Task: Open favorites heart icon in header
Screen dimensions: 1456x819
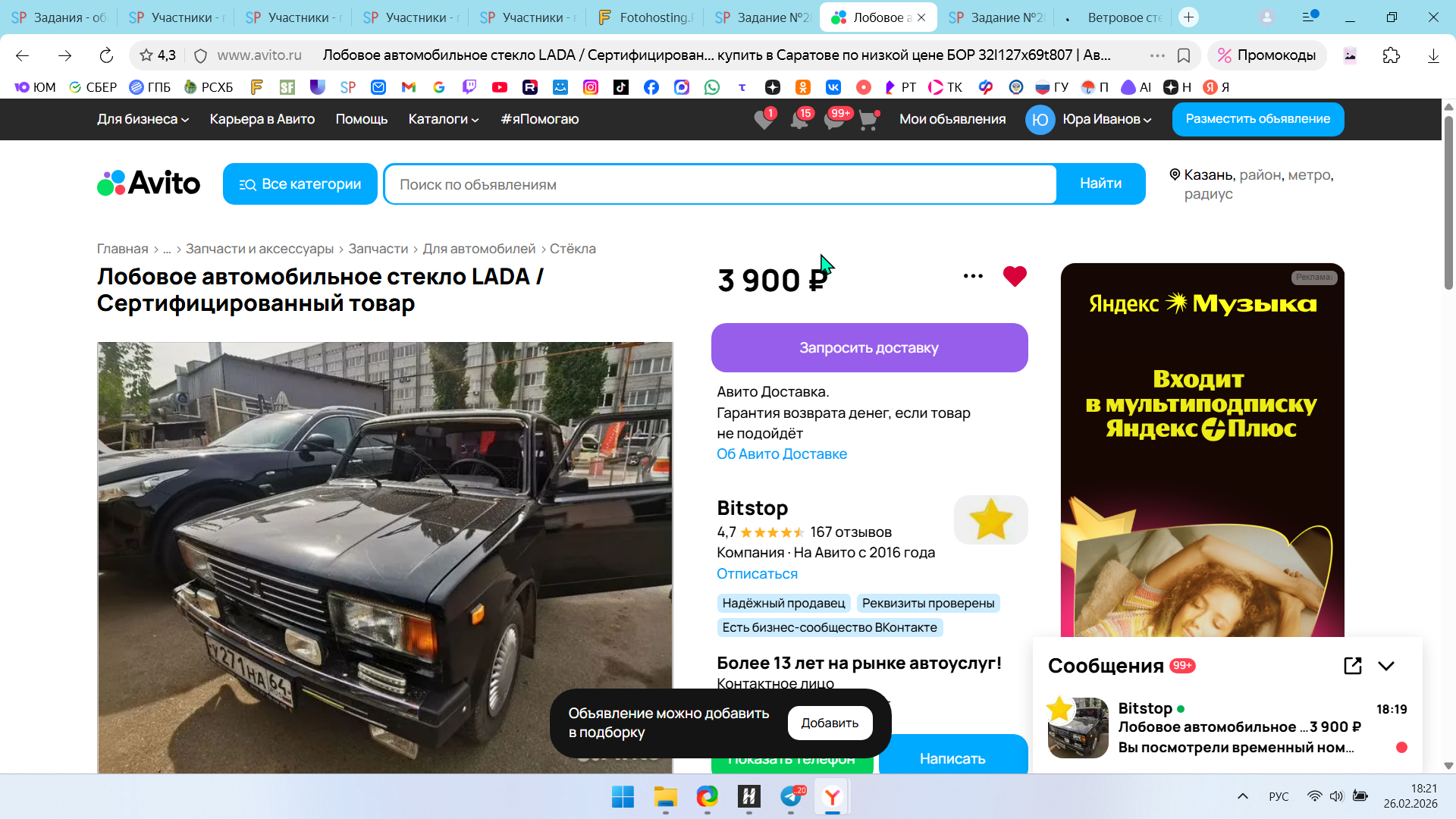Action: [x=764, y=120]
